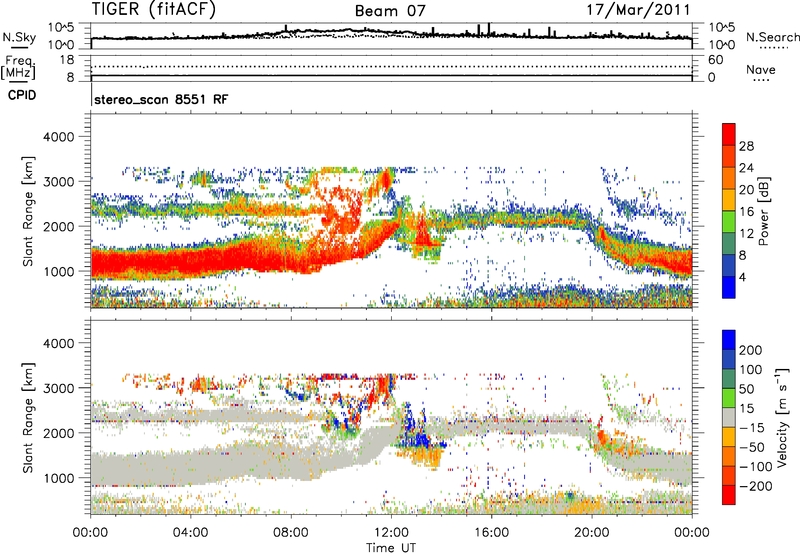Select the '200' value on velocity colorbar

[751, 350]
